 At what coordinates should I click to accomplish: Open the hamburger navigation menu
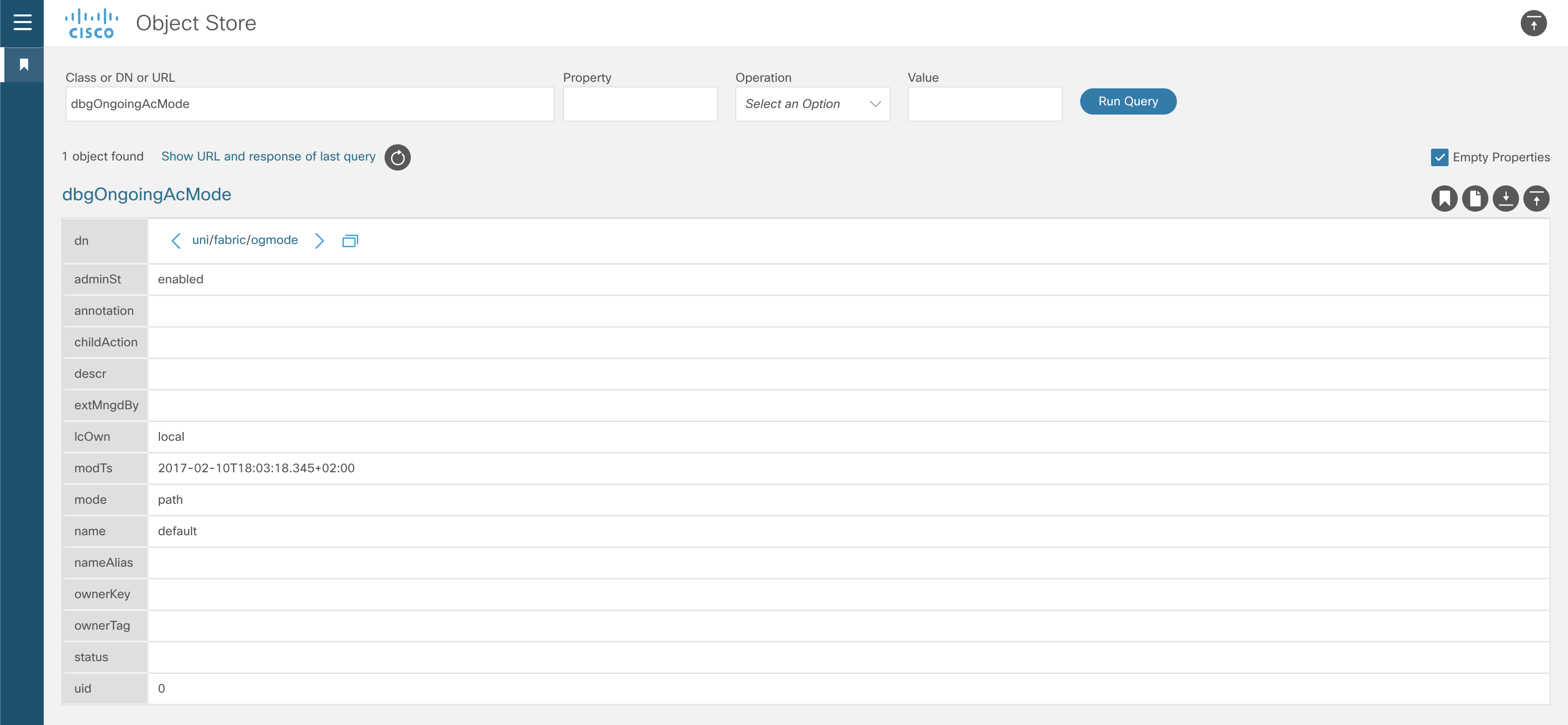22,22
